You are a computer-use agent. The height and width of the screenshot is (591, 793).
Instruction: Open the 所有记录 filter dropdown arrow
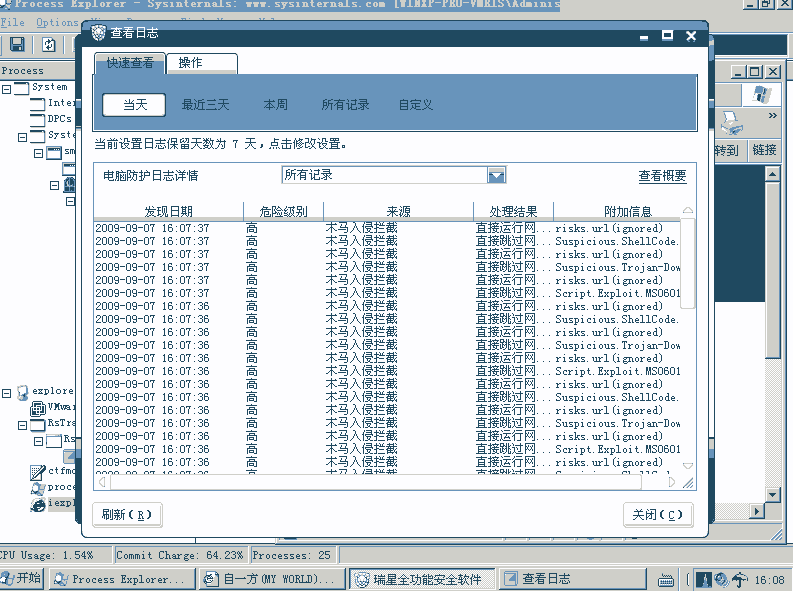click(496, 175)
